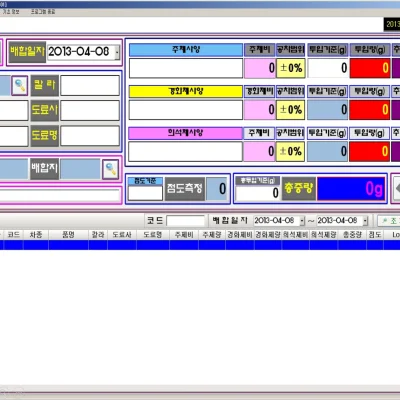Click the 총투입기준(g) input field
This screenshot has height=400, width=400.
coord(258,193)
